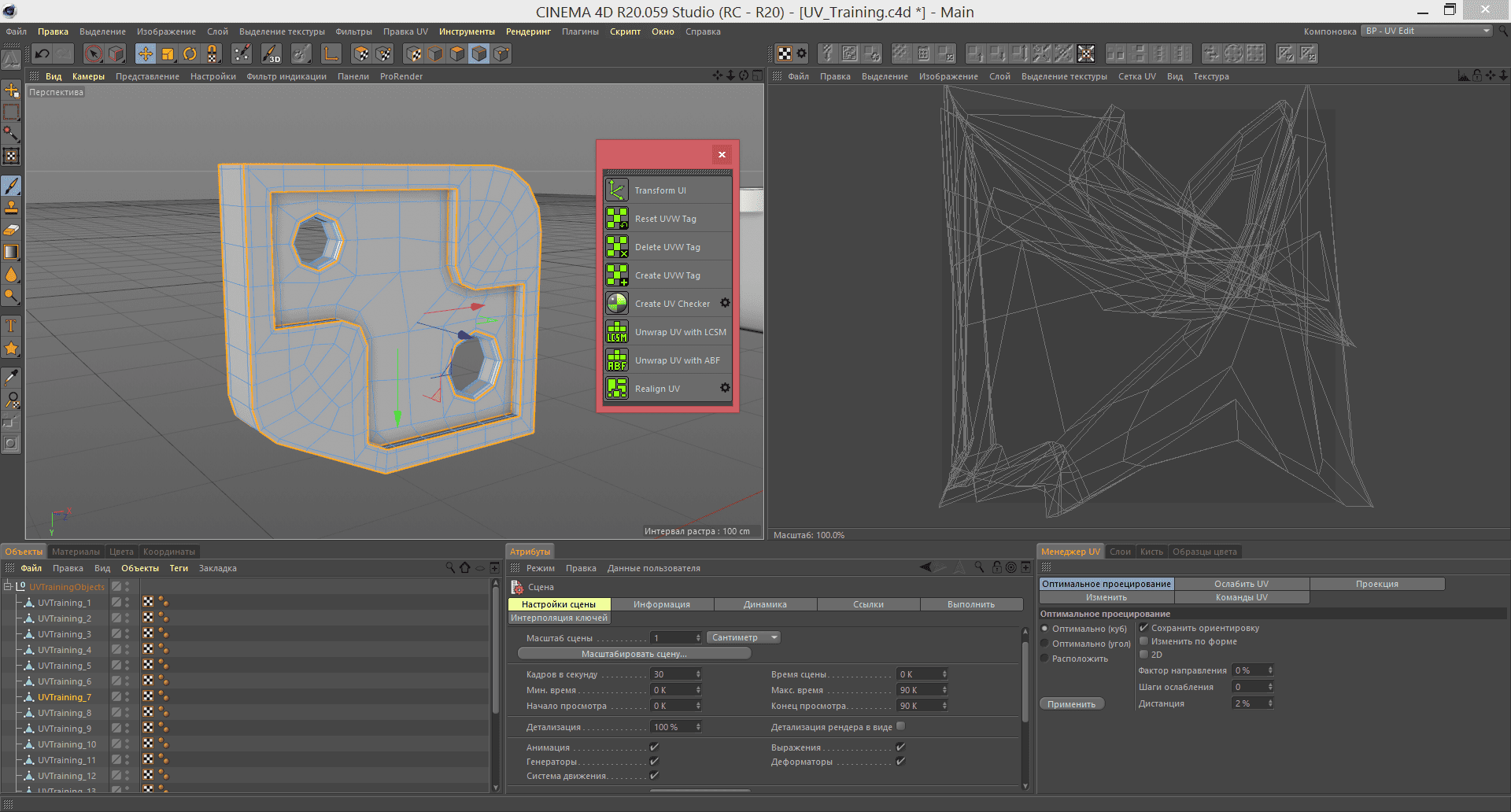The height and width of the screenshot is (812, 1511).
Task: Click Фактор направления stepper arrows
Action: [x=1269, y=670]
